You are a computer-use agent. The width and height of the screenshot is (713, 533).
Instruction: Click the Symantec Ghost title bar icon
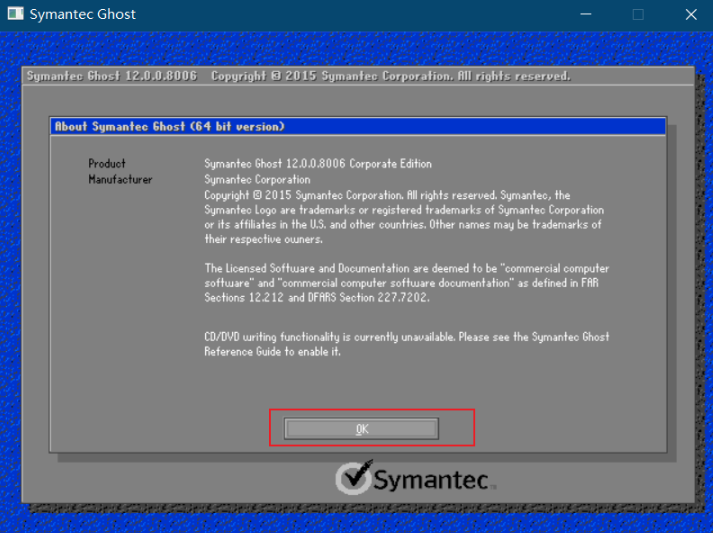[14, 15]
